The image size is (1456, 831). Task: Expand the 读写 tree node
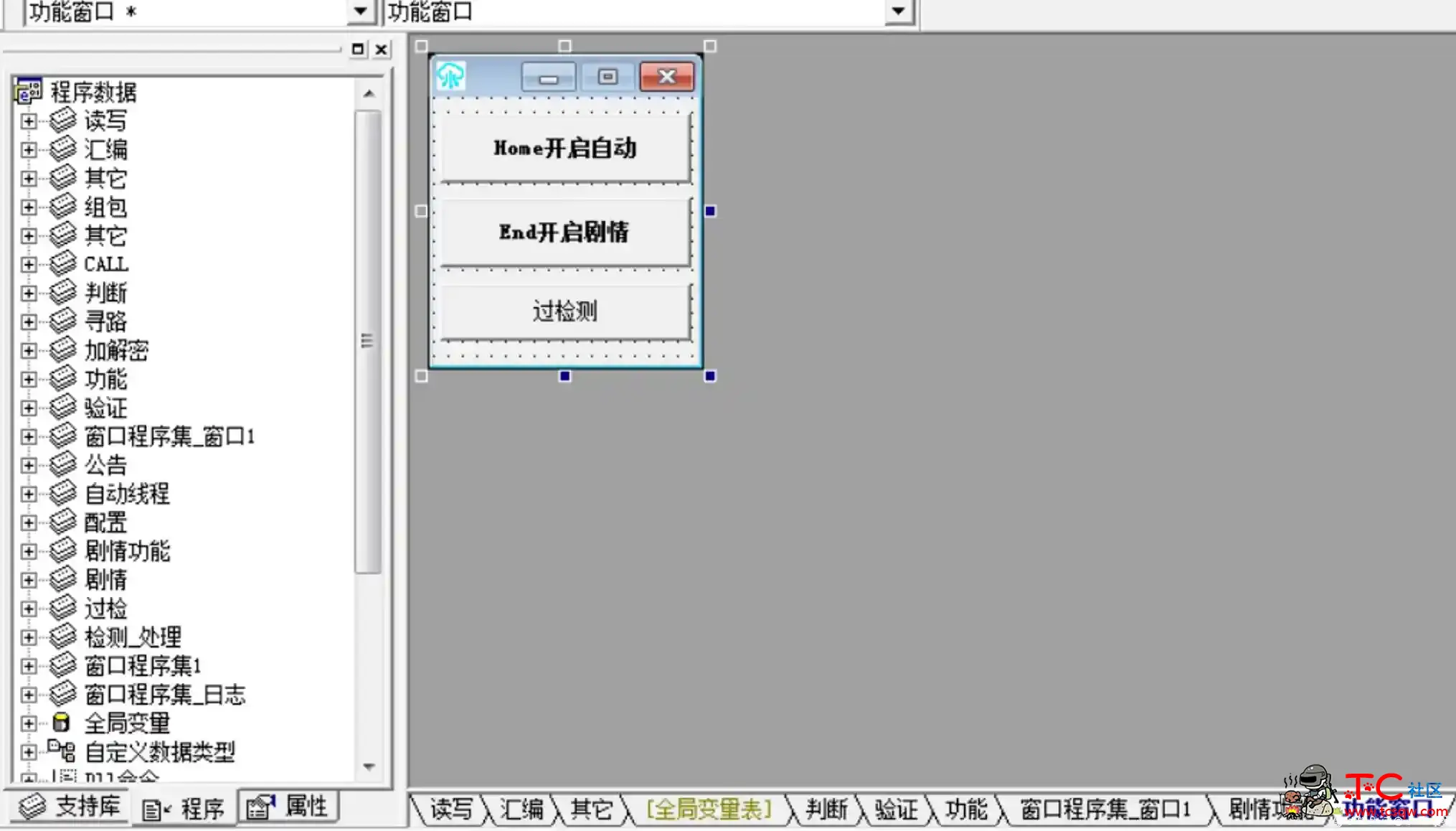tap(27, 119)
